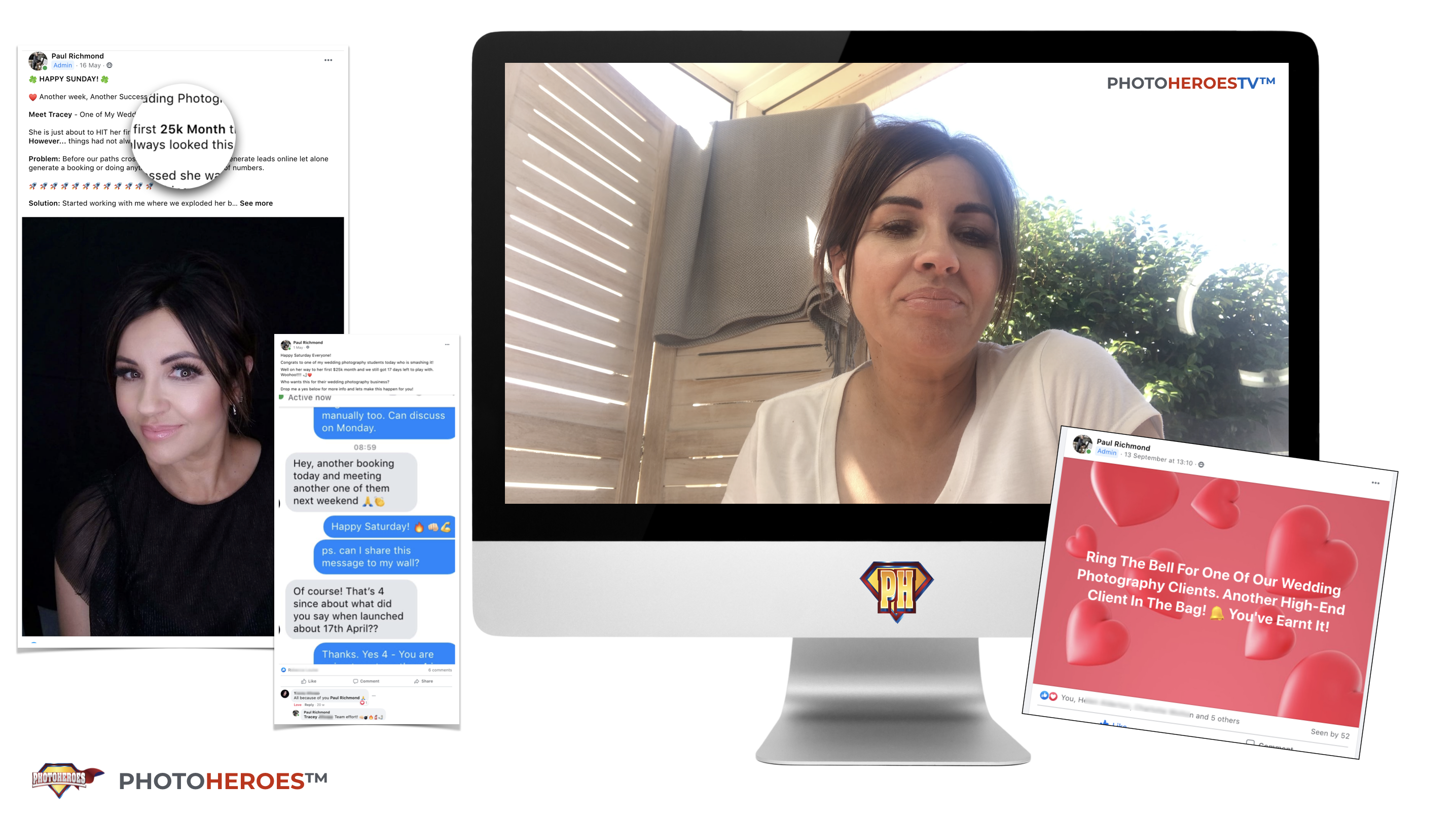The height and width of the screenshot is (820, 1456).
Task: Click Paul Richmond's avatar on the 16 May post
Action: point(38,60)
